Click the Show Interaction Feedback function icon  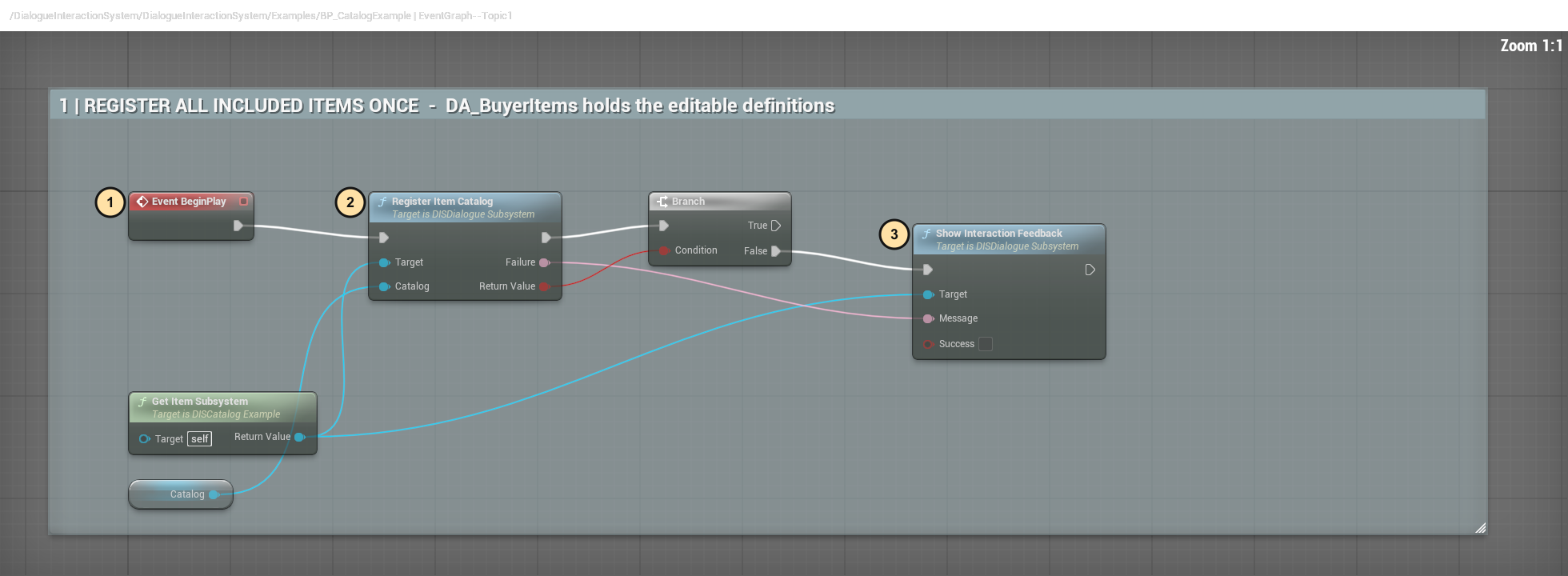(926, 234)
